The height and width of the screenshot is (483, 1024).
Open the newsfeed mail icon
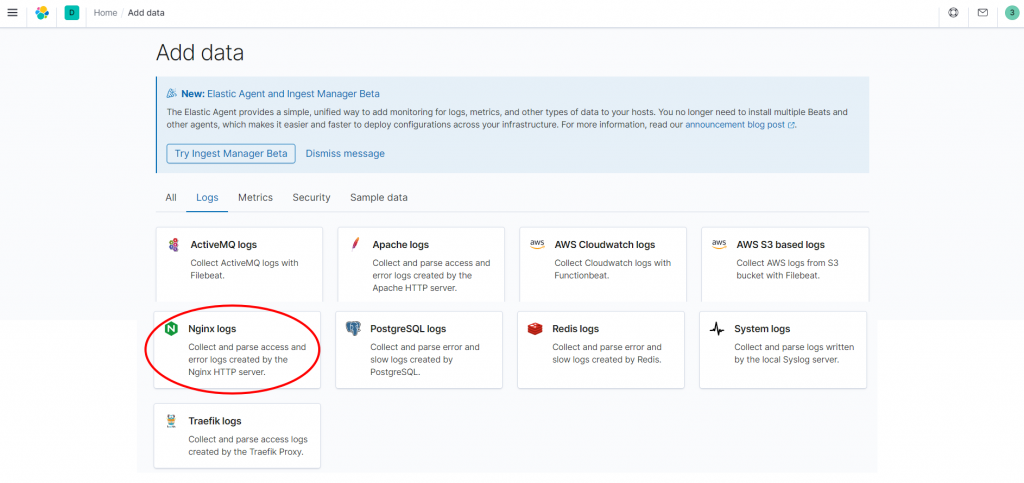pos(983,12)
